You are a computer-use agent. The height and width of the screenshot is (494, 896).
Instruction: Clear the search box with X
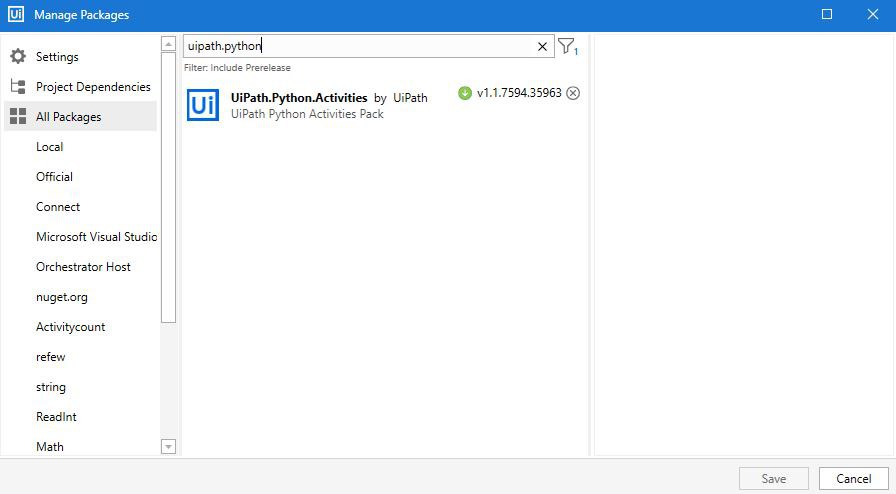(542, 47)
